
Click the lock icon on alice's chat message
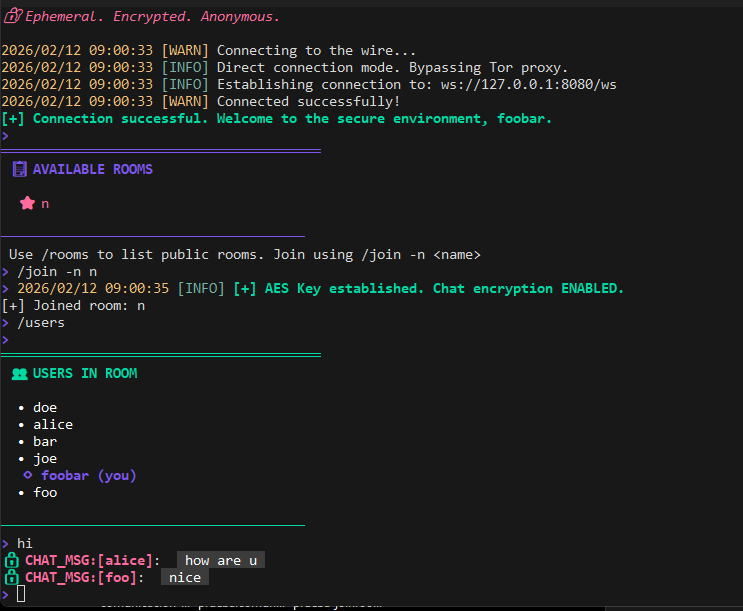point(12,561)
